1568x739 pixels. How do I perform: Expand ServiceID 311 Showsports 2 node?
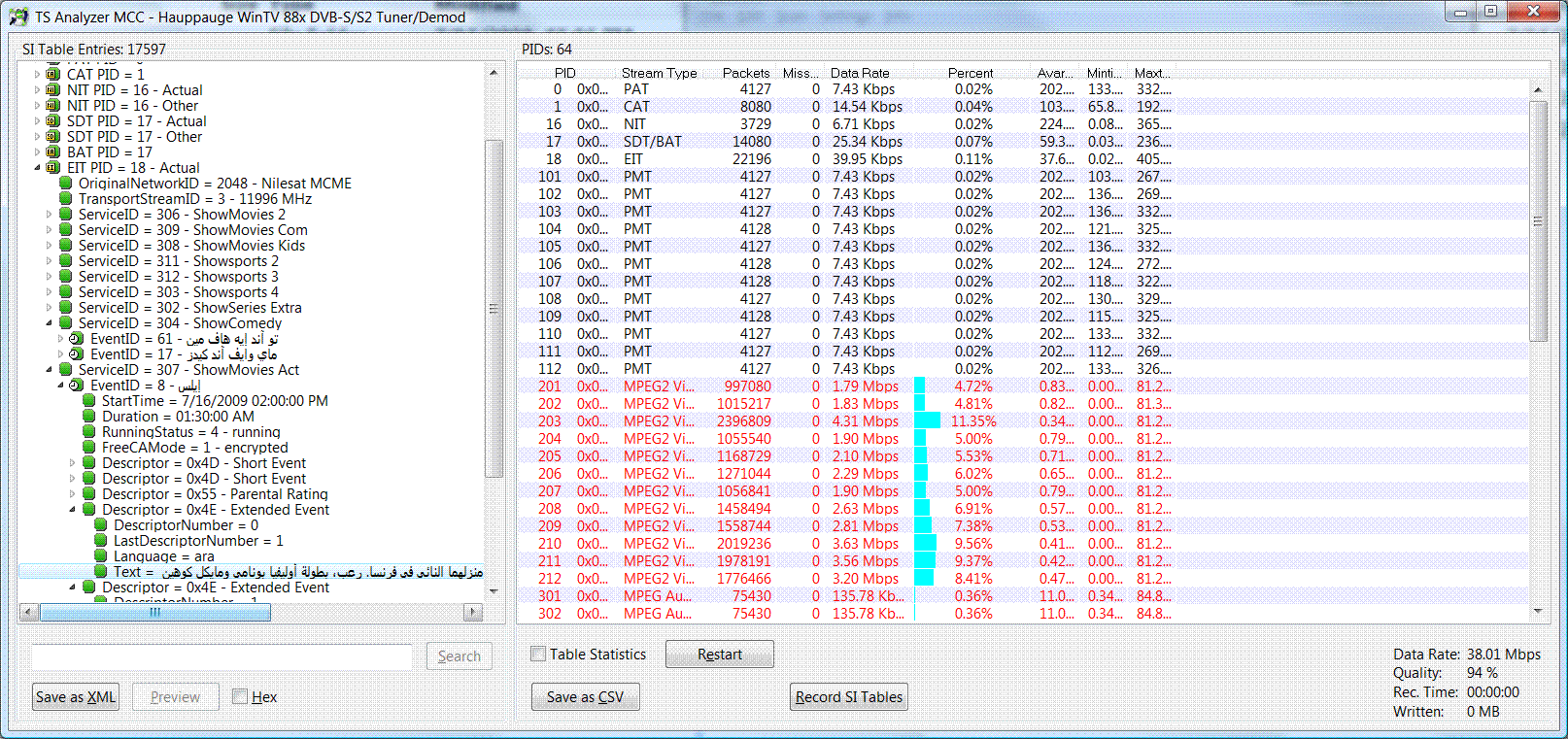50,261
